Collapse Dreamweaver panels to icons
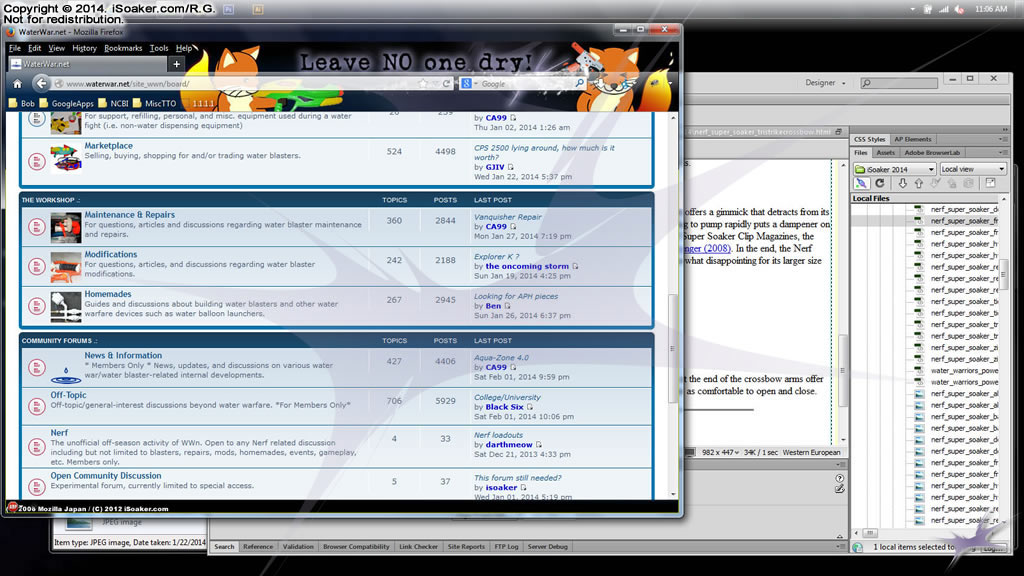 (x=1004, y=129)
